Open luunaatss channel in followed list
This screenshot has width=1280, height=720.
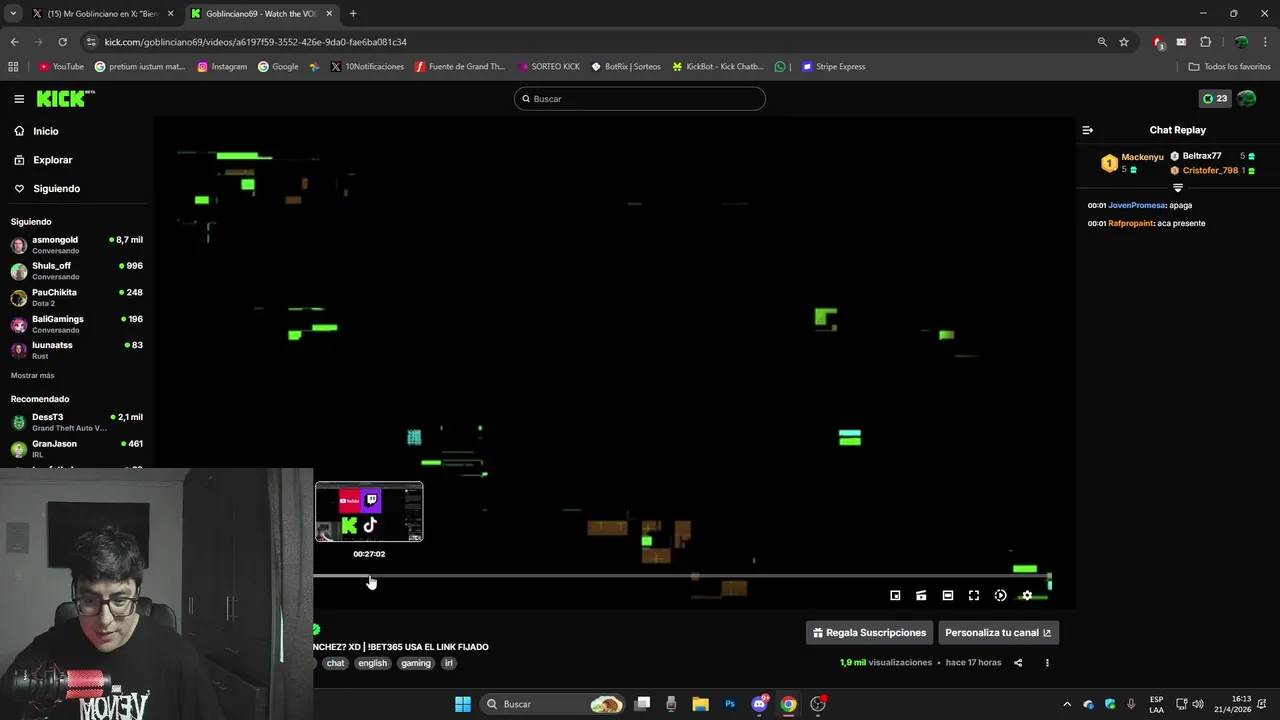click(77, 350)
